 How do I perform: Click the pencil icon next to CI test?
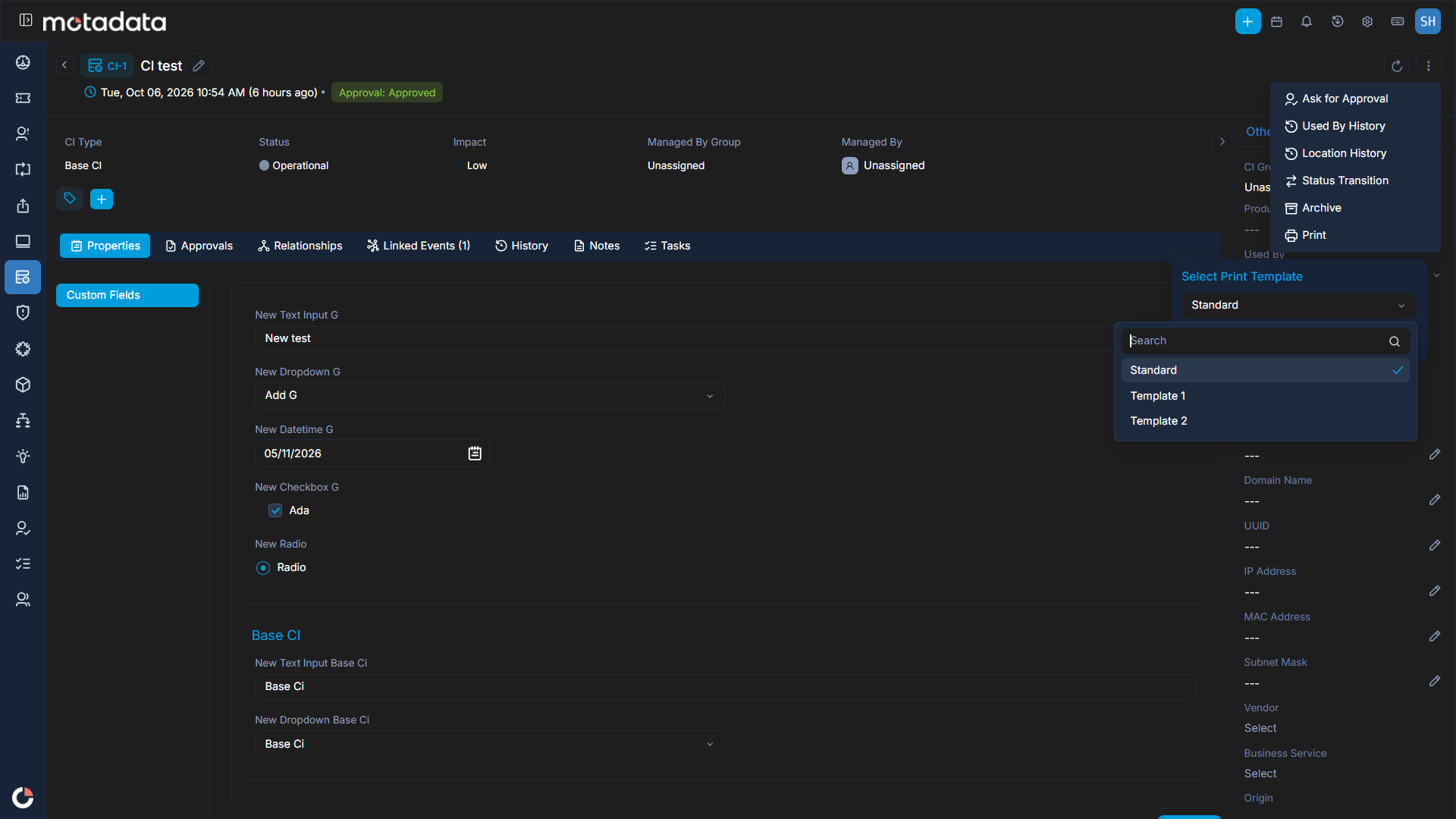pyautogui.click(x=199, y=66)
